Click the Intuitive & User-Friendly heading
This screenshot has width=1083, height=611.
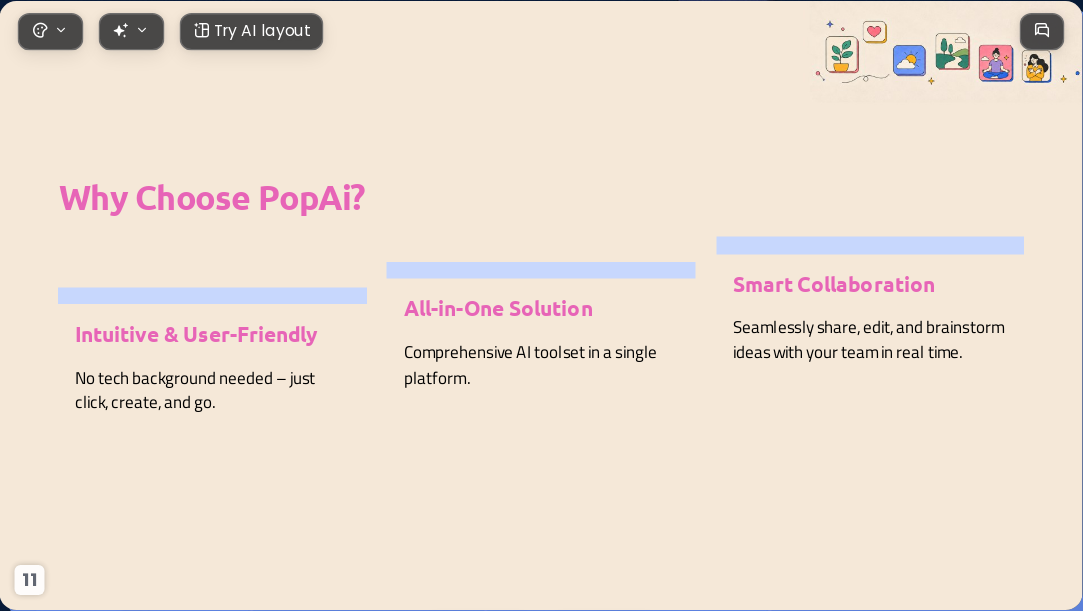pyautogui.click(x=196, y=335)
